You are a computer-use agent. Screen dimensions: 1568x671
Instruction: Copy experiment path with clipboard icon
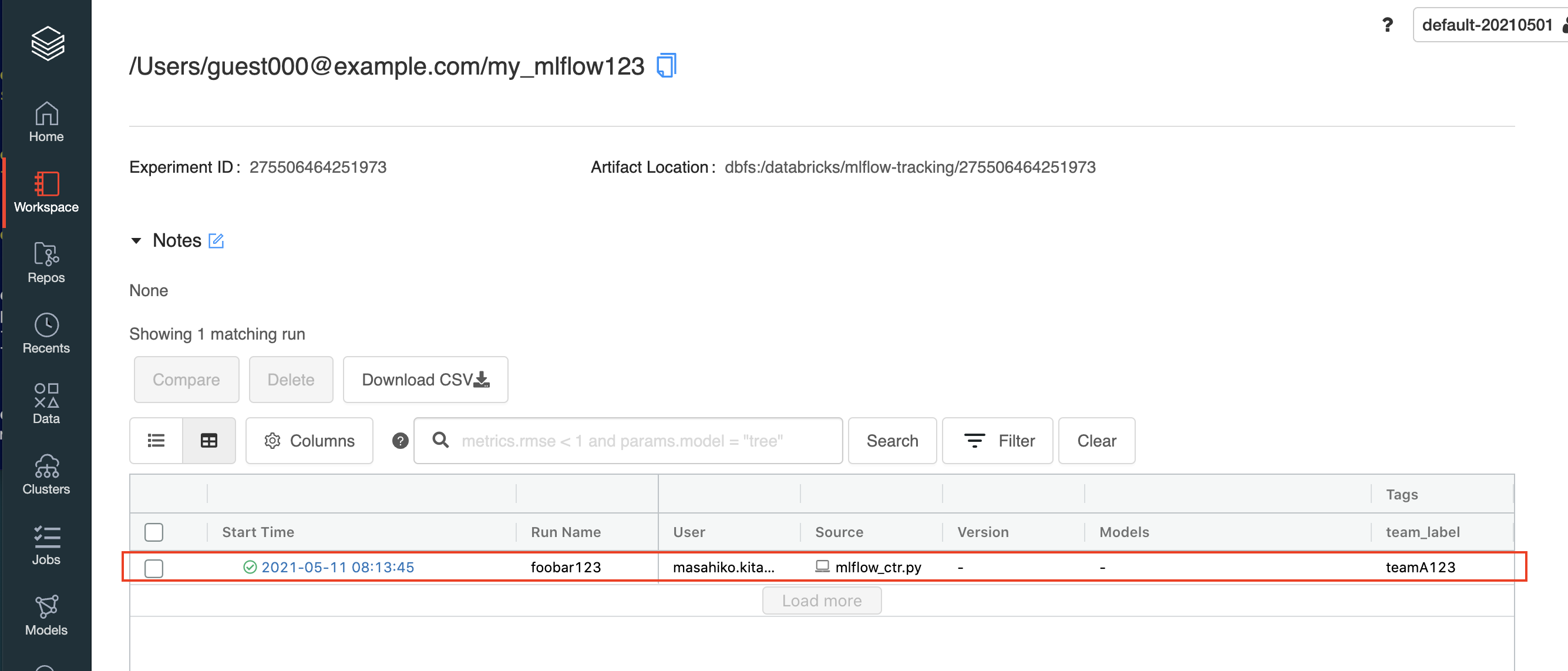pos(666,66)
